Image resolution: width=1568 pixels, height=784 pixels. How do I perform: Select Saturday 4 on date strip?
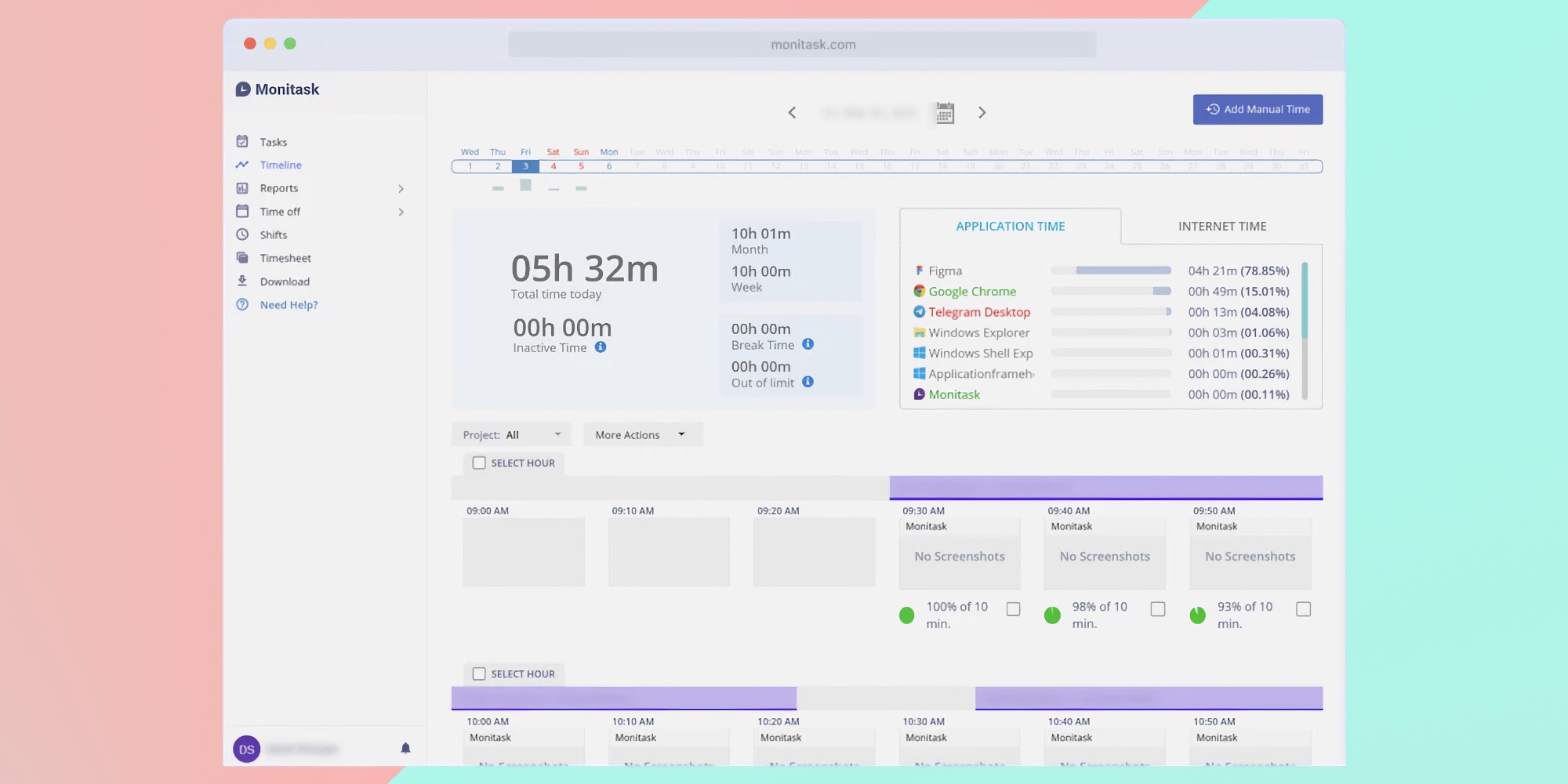tap(553, 166)
